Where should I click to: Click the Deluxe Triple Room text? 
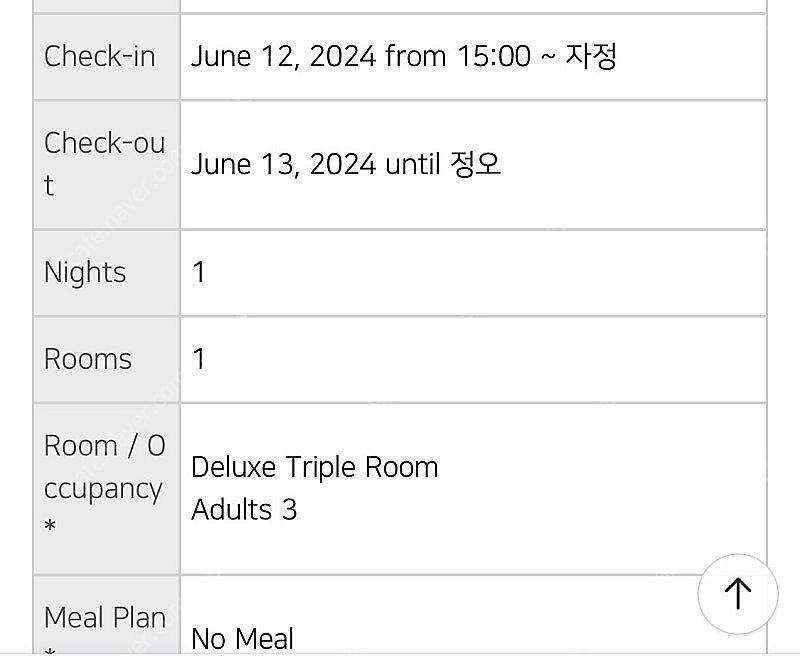point(314,467)
